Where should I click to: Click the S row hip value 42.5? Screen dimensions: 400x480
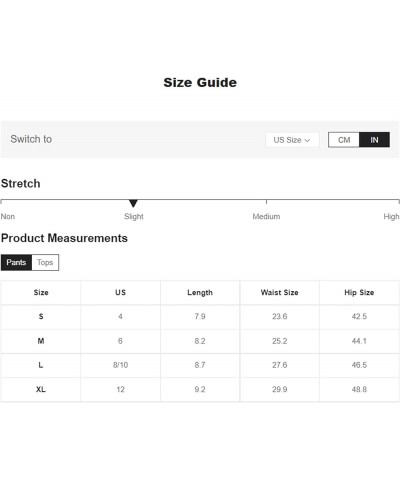coord(359,316)
